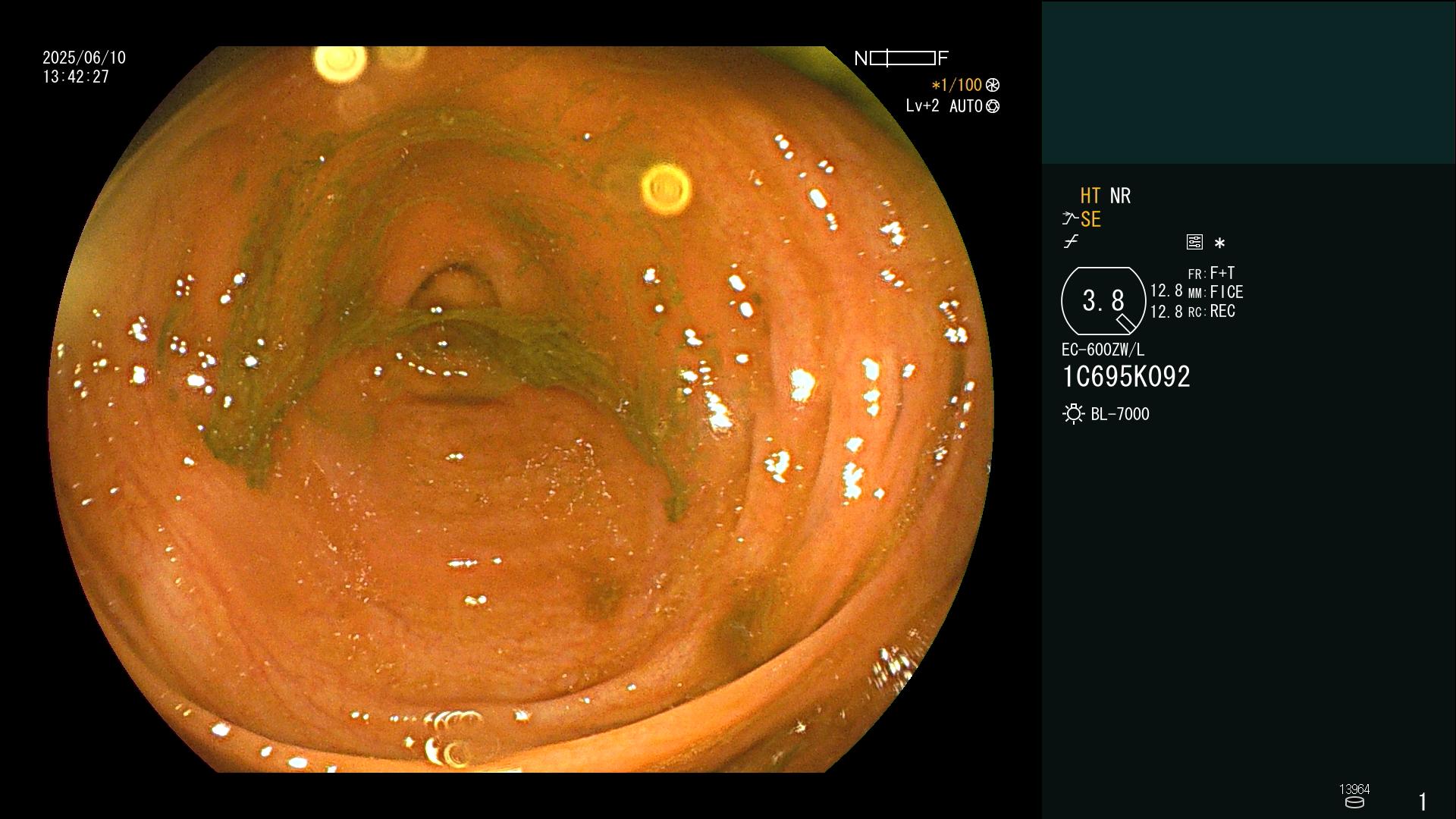Click the date 2025/06/10
Image resolution: width=1456 pixels, height=819 pixels.
(84, 58)
